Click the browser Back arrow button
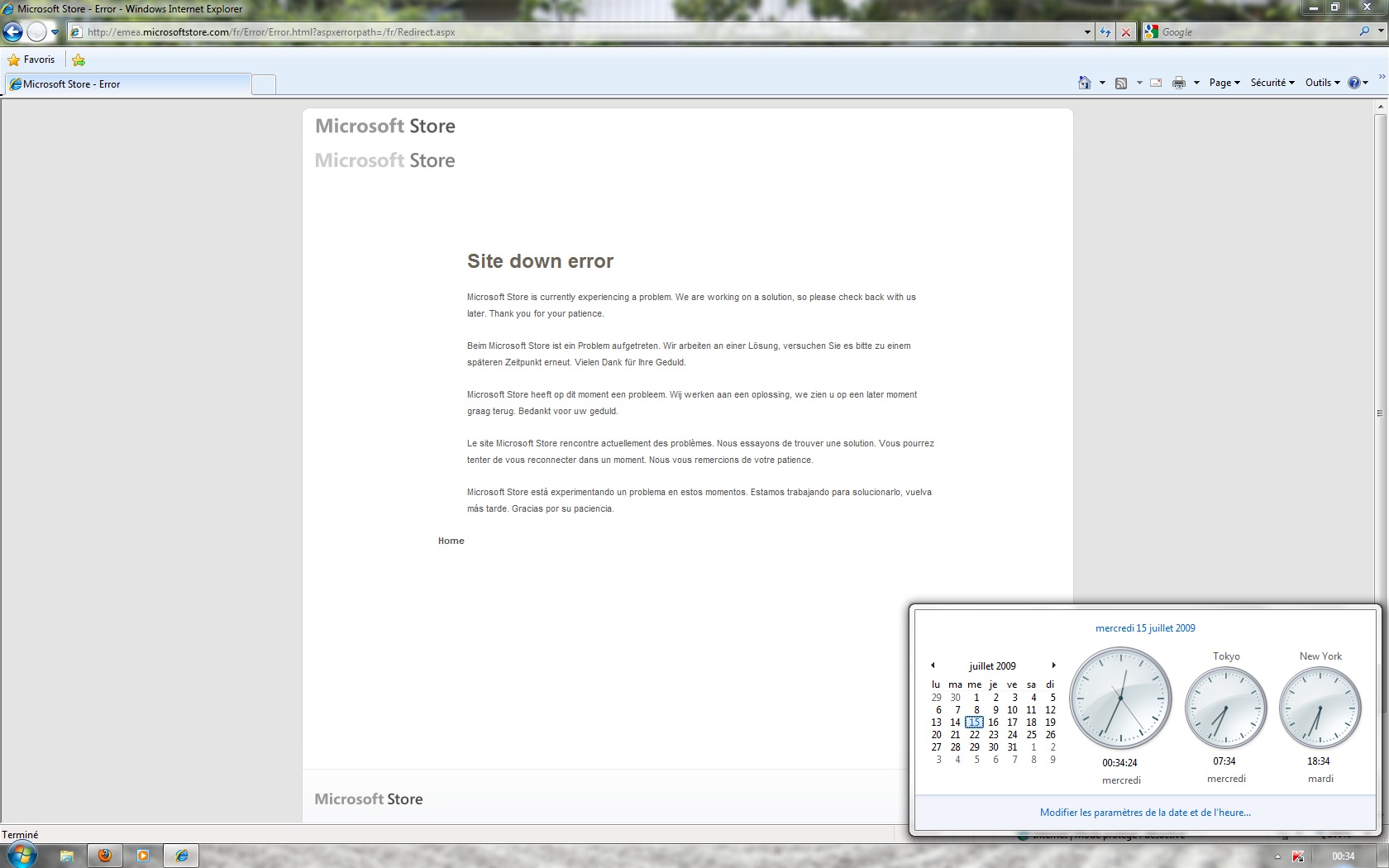Screen dimensions: 1389x868 (x=12, y=32)
